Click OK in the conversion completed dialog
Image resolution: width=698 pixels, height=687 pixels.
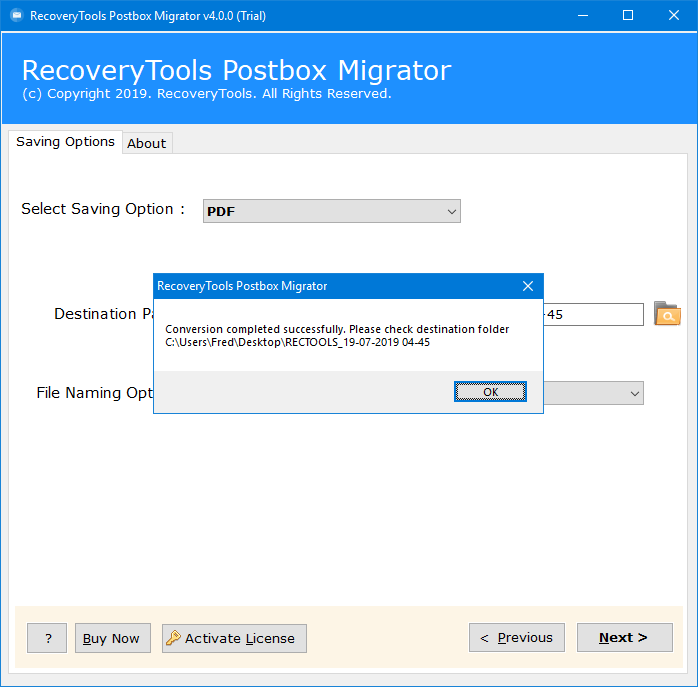pos(490,391)
